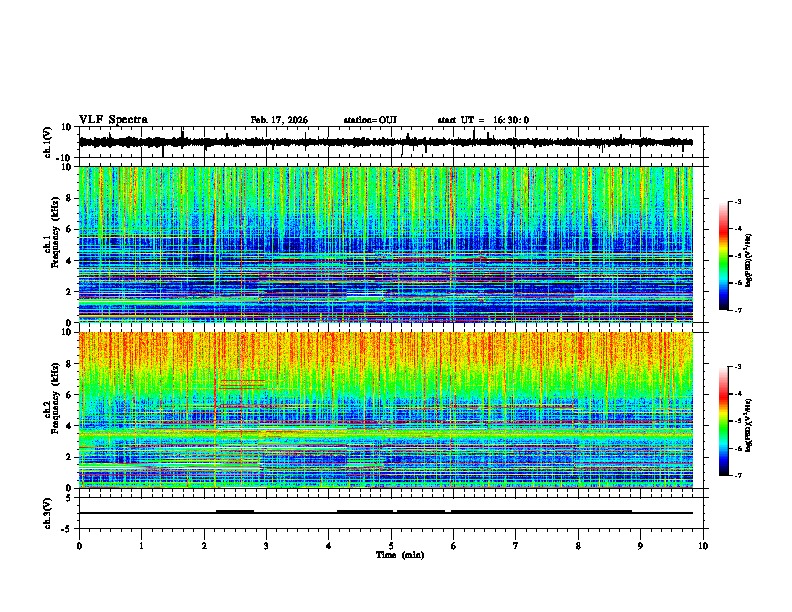
Task: Click the ch.3 raised bar spanning minutes 6 to 9
Action: (541, 512)
